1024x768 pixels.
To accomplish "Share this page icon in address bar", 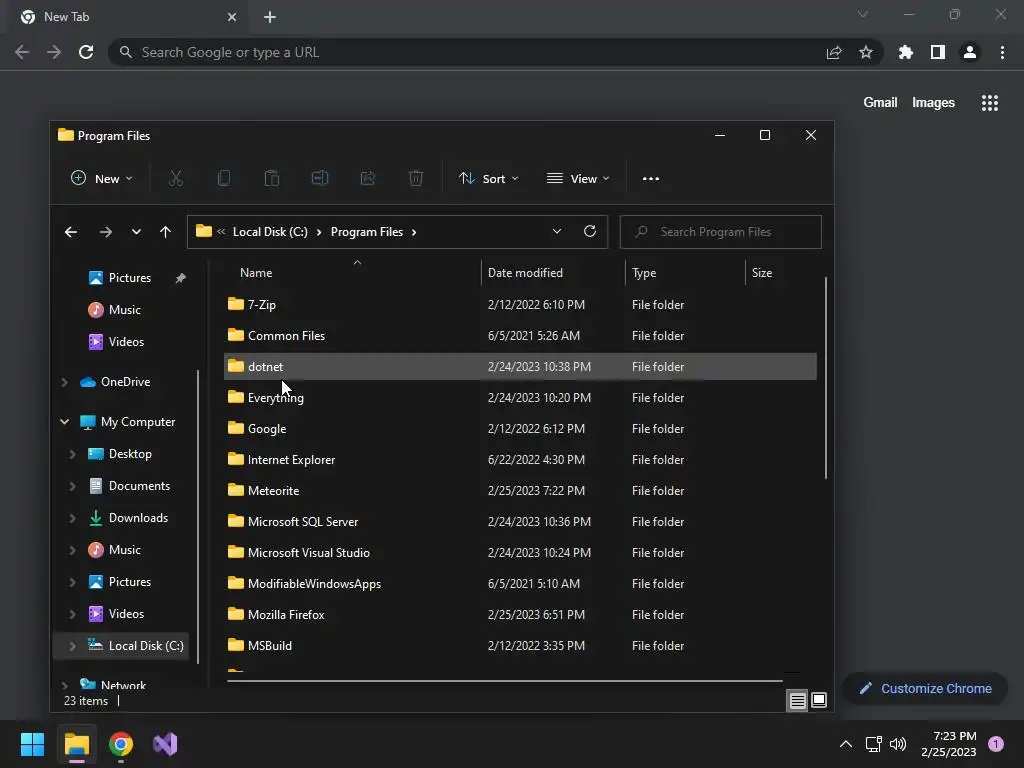I will pyautogui.click(x=834, y=52).
